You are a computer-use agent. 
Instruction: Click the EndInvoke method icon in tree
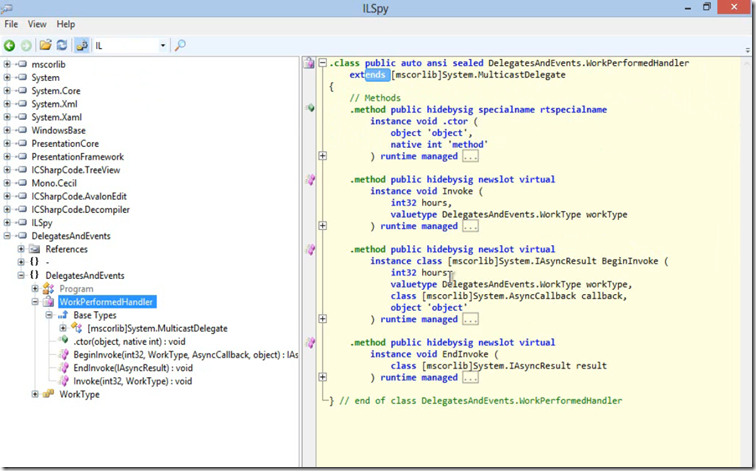click(x=63, y=368)
